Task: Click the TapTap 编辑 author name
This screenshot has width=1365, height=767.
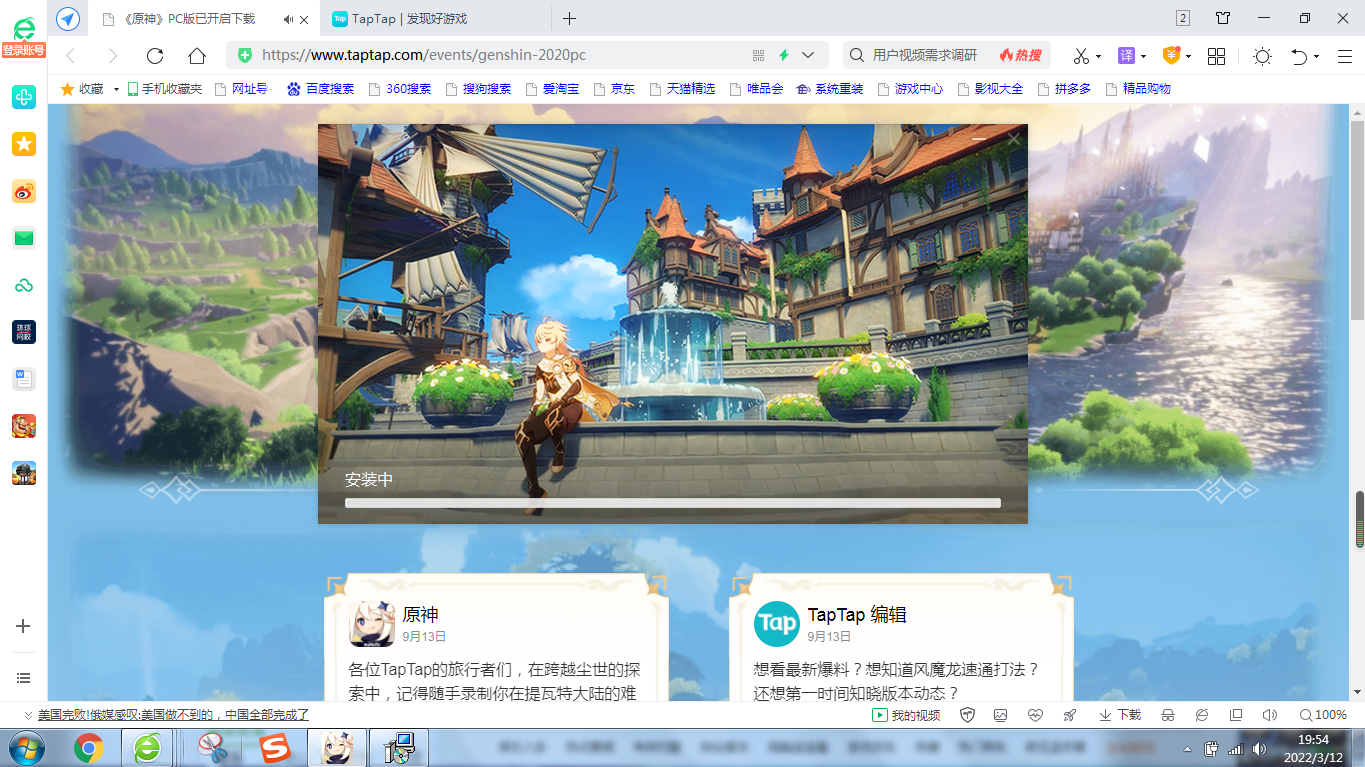Action: point(857,614)
